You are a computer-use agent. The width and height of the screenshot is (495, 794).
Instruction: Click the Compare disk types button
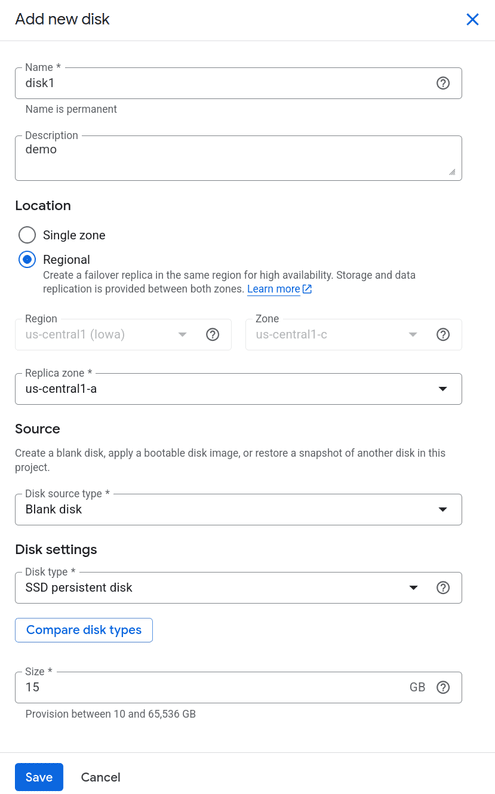click(x=84, y=630)
